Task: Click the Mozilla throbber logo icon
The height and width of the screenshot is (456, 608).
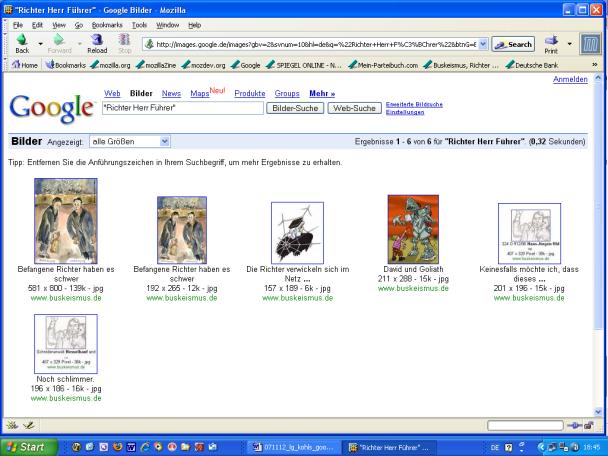Action: [x=590, y=44]
